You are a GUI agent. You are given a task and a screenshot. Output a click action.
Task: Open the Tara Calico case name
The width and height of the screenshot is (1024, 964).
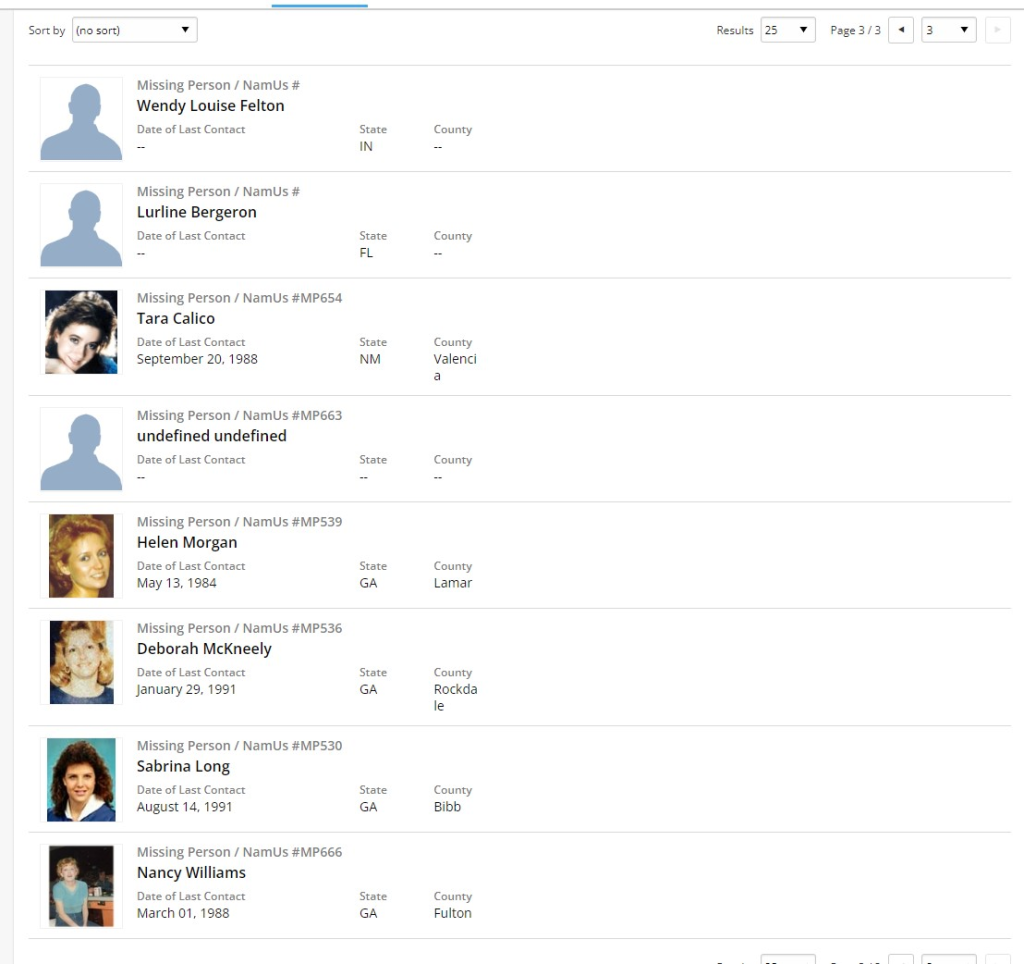pos(175,319)
